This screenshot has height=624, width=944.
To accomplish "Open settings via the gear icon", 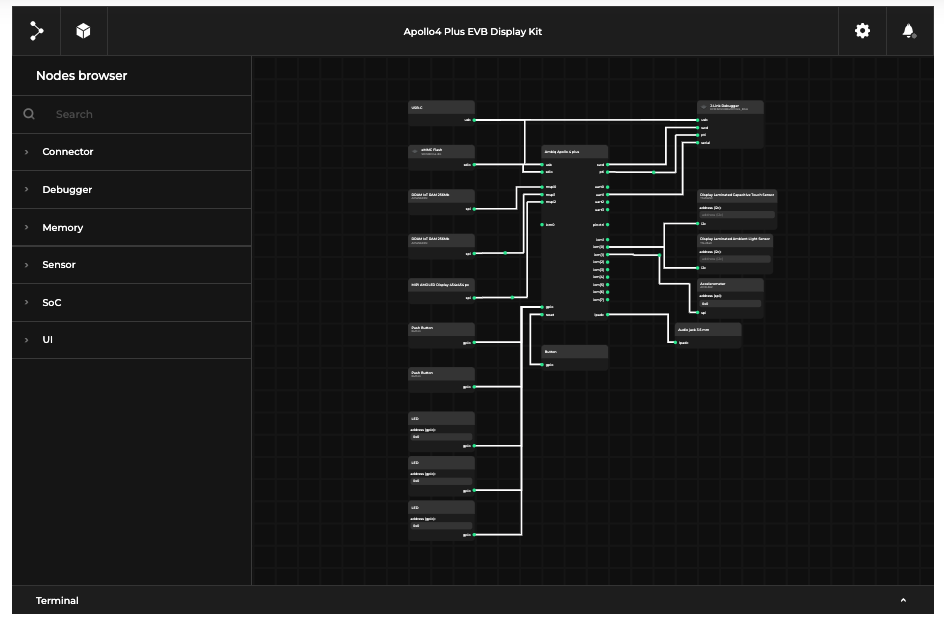I will [862, 31].
